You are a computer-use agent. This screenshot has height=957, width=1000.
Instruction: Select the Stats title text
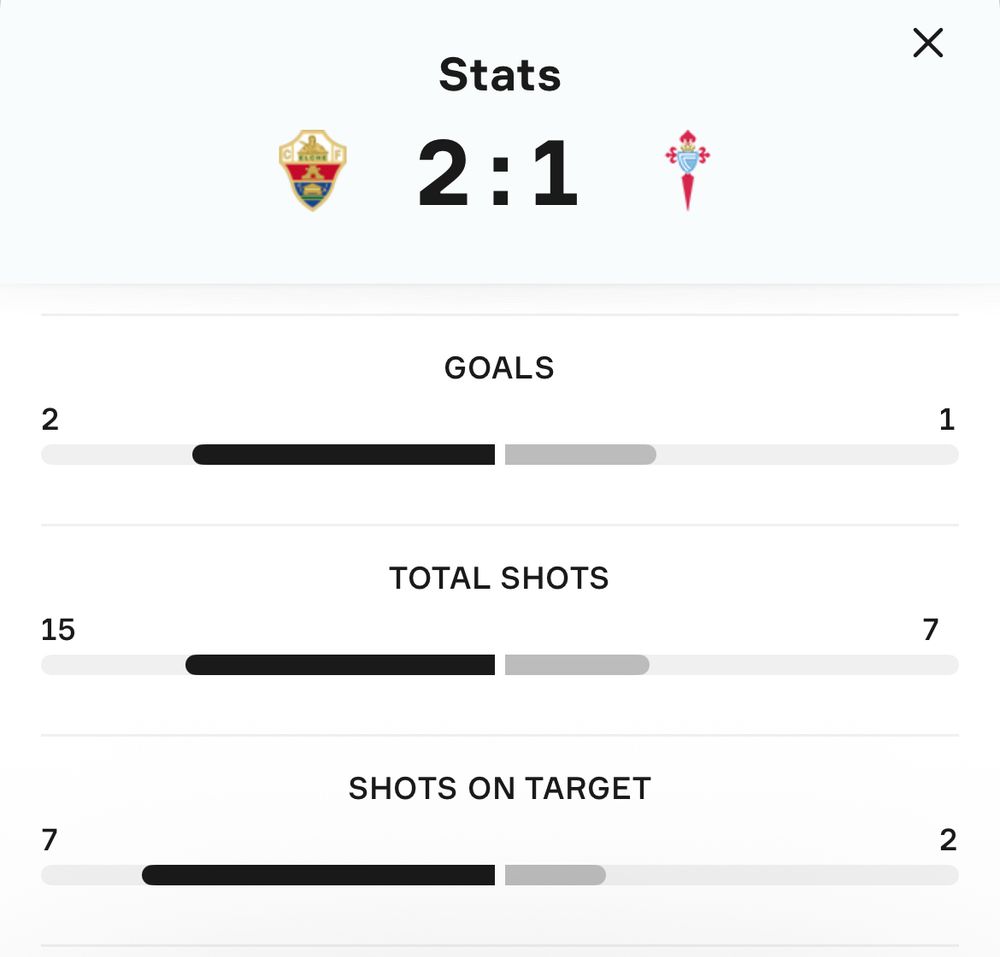coord(499,74)
